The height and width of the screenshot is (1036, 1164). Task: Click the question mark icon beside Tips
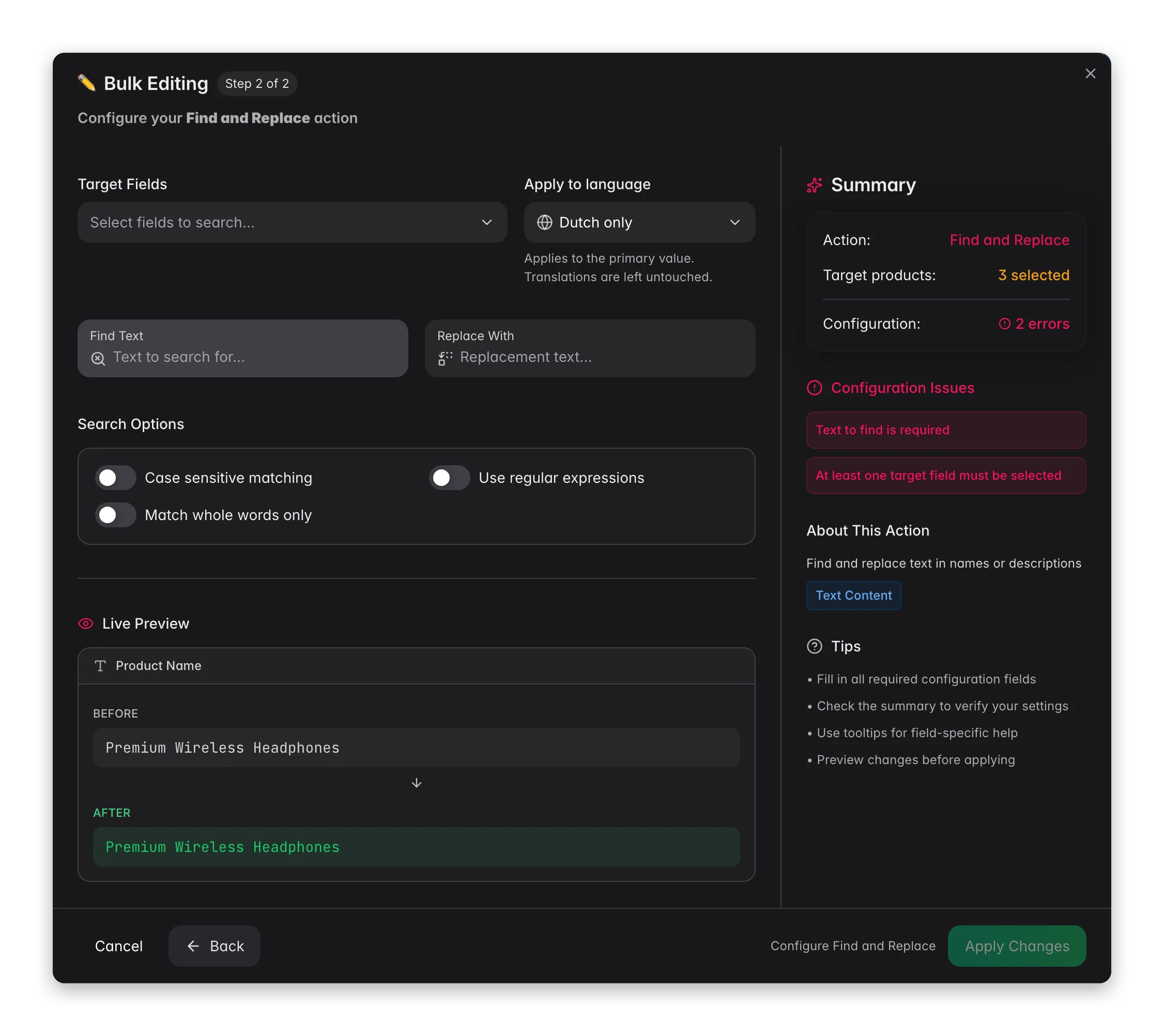[x=815, y=646]
